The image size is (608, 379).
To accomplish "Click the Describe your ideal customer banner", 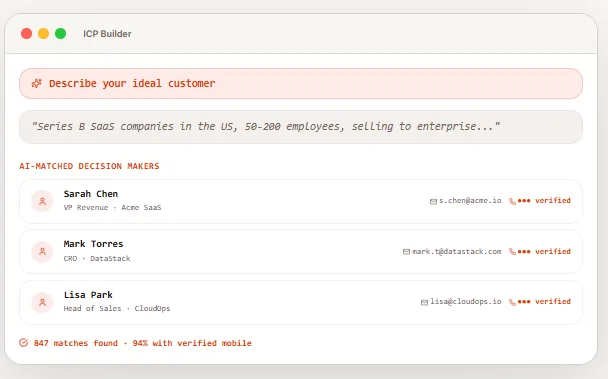I will tap(301, 83).
